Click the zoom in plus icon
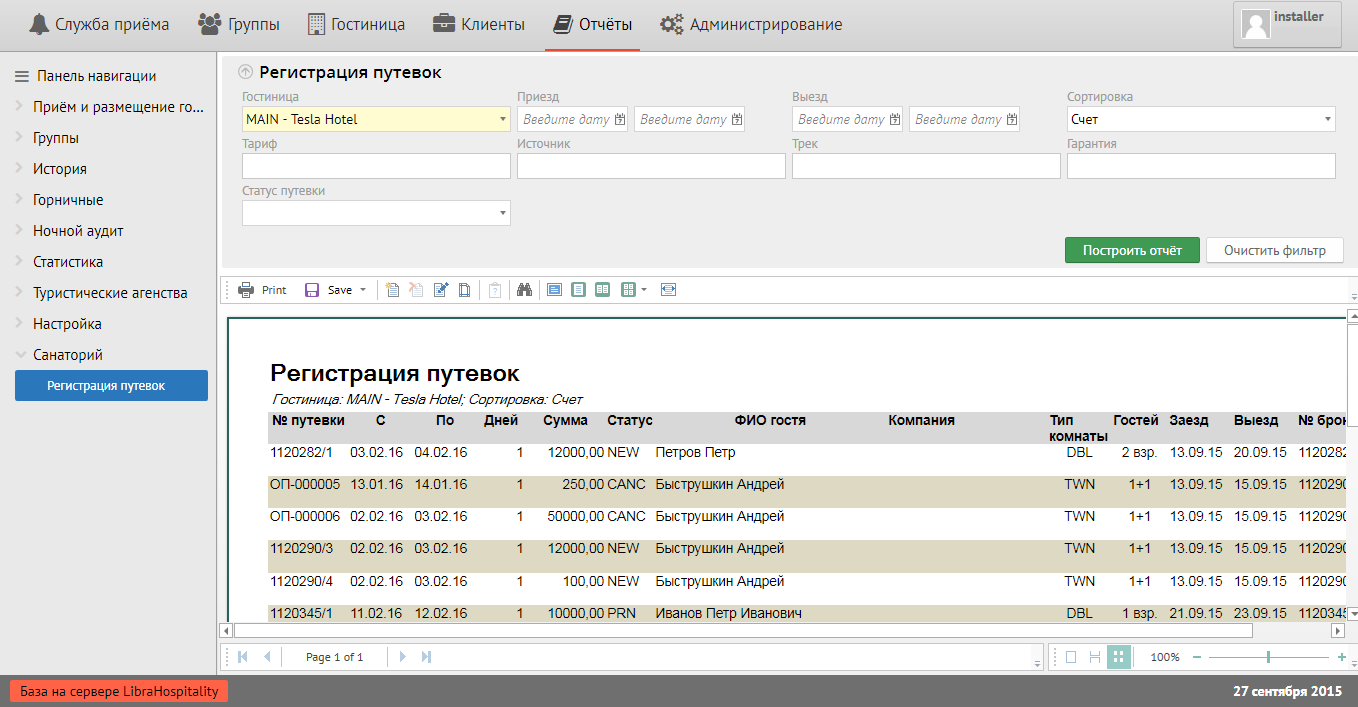 pos(1341,657)
